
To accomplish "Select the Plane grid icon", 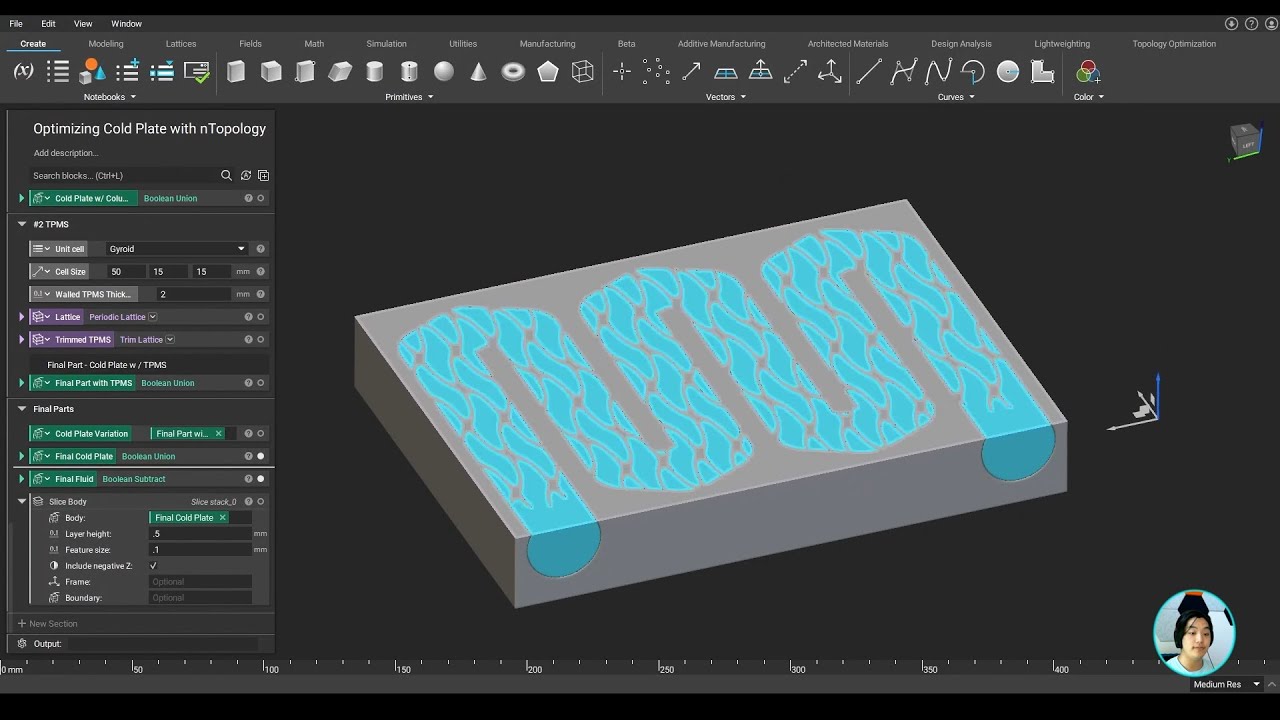I will [726, 71].
